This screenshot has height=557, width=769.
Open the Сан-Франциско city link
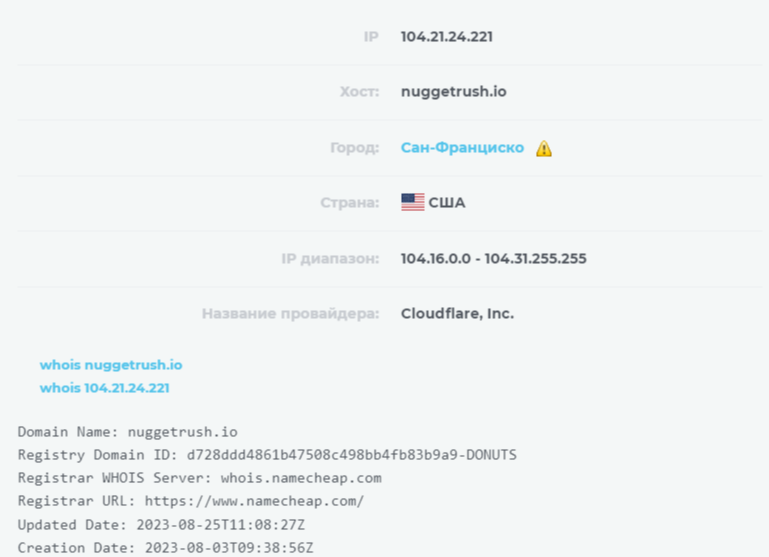(462, 148)
